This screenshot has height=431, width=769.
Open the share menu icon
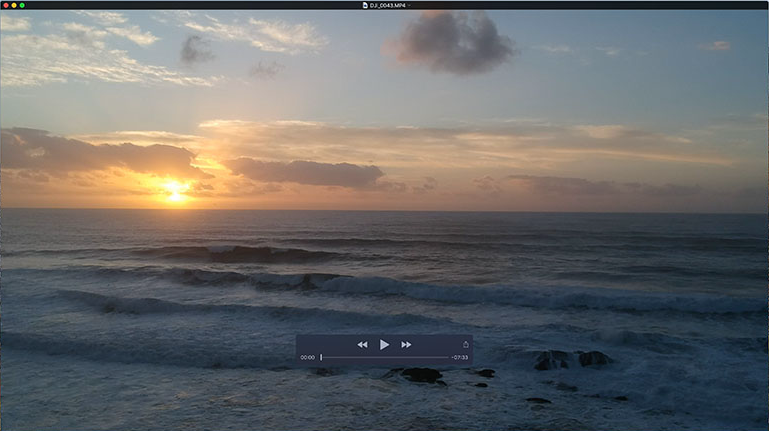click(465, 344)
